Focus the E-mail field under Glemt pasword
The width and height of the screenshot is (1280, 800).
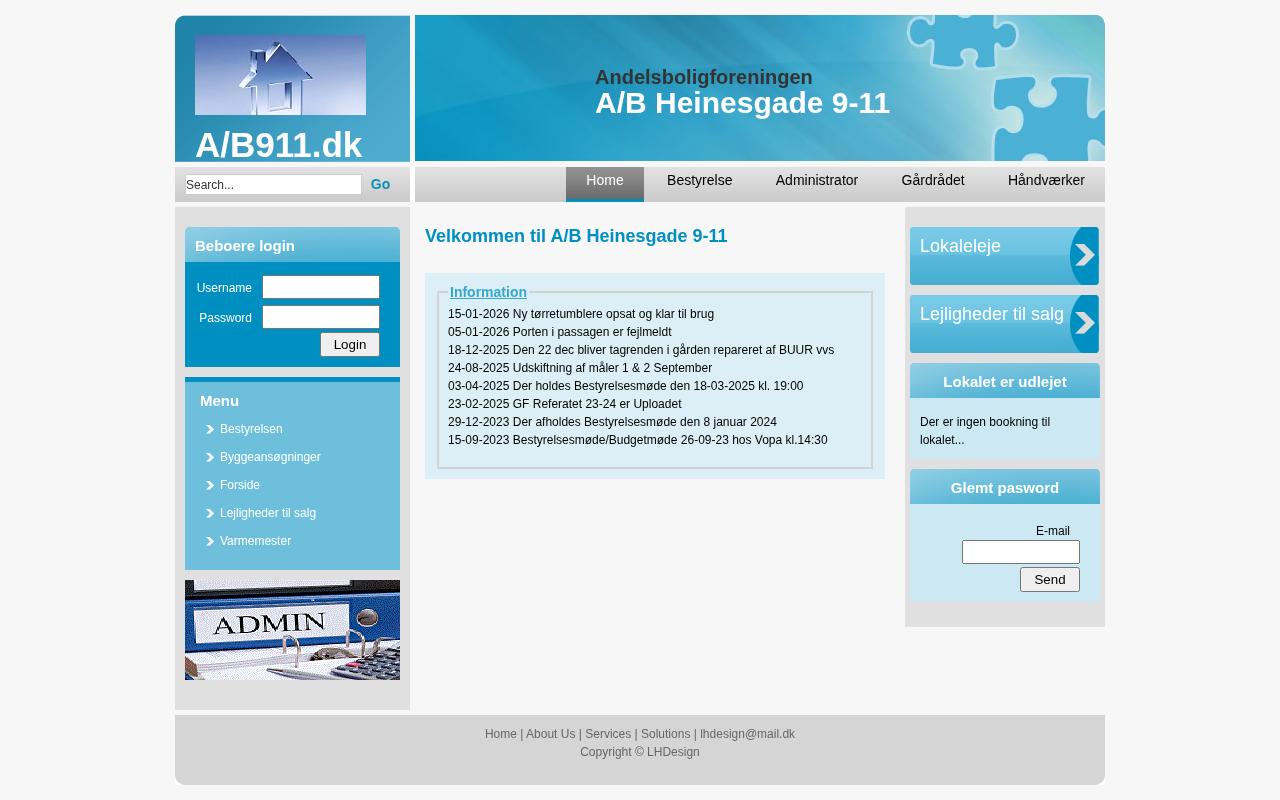(x=1021, y=552)
